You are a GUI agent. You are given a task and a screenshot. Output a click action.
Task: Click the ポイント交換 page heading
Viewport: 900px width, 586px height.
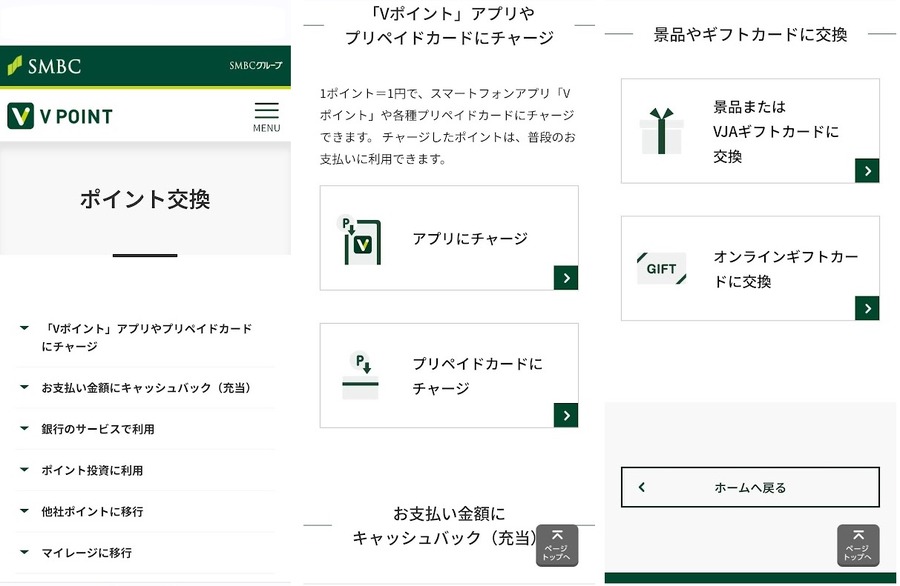(x=145, y=199)
